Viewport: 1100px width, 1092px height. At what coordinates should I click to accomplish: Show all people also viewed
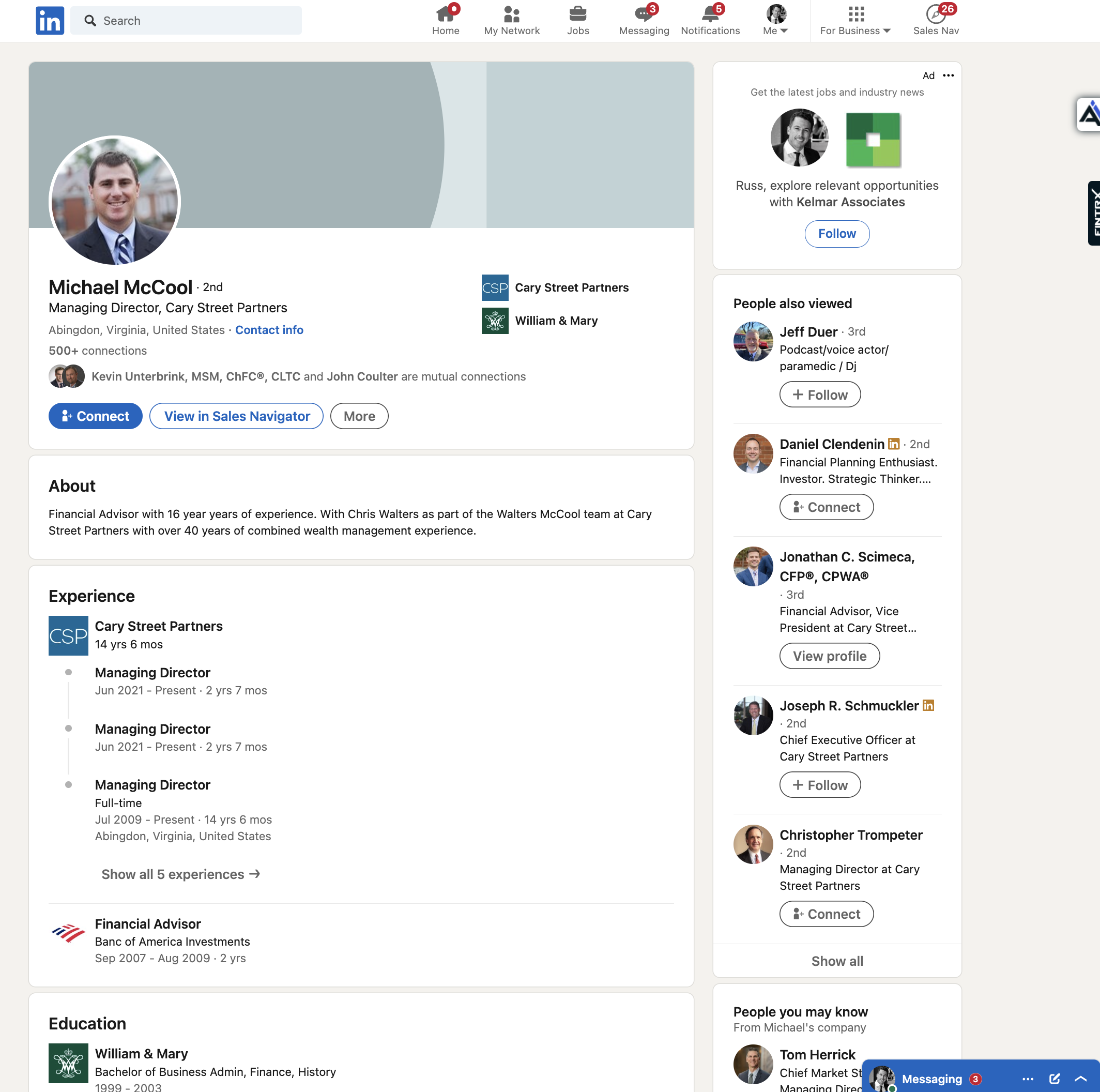click(x=837, y=961)
